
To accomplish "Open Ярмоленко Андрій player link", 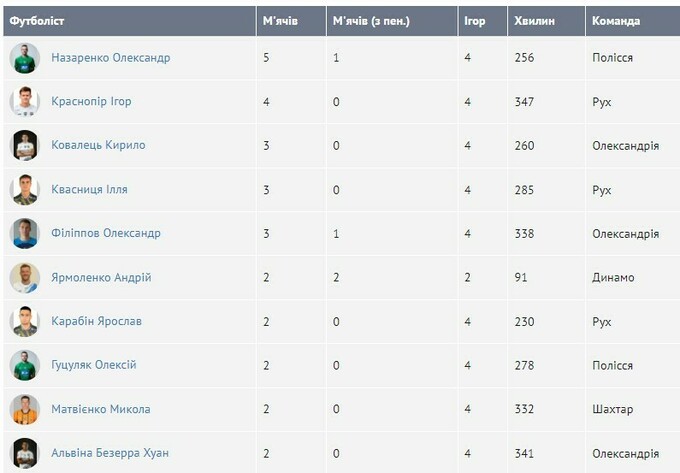I will coord(101,278).
